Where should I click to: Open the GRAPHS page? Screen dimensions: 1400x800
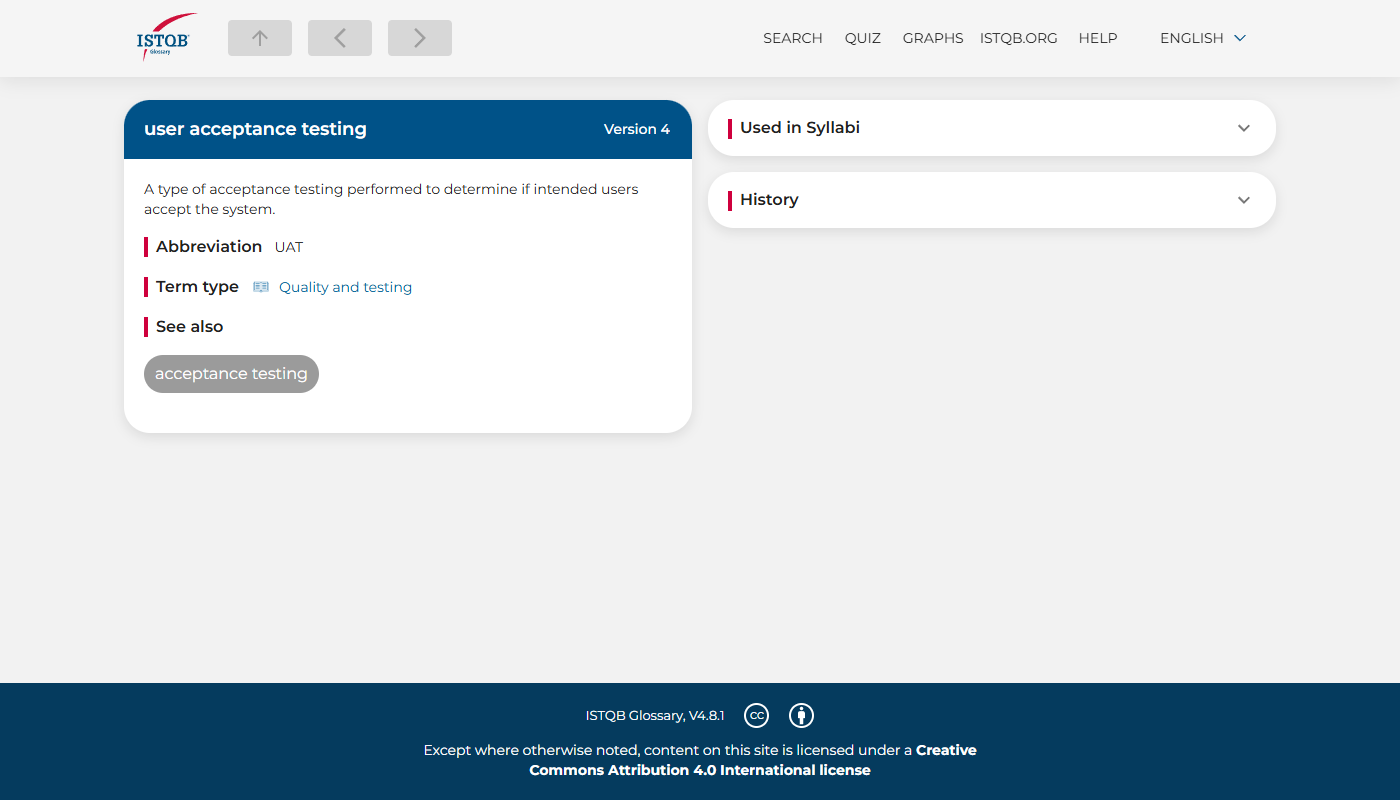pos(933,38)
